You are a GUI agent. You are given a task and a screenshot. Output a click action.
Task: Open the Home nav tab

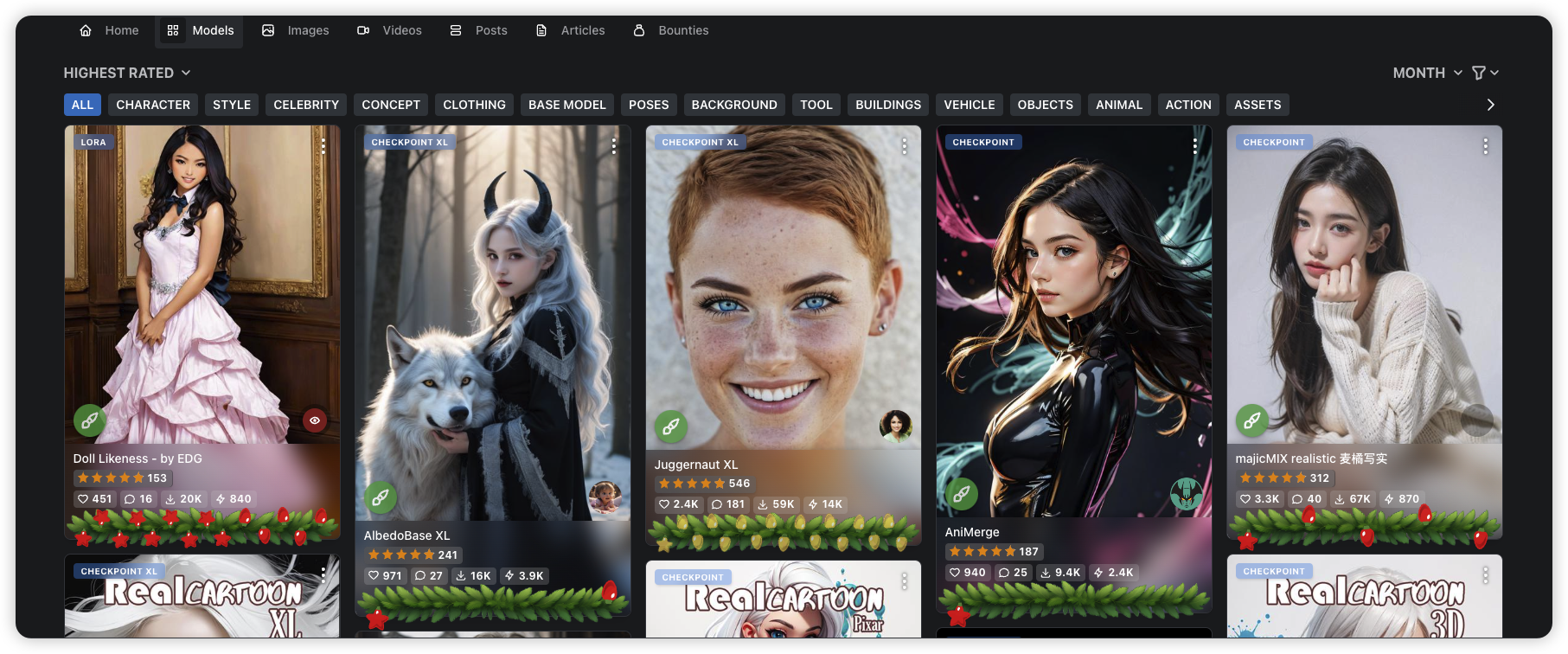tap(109, 30)
